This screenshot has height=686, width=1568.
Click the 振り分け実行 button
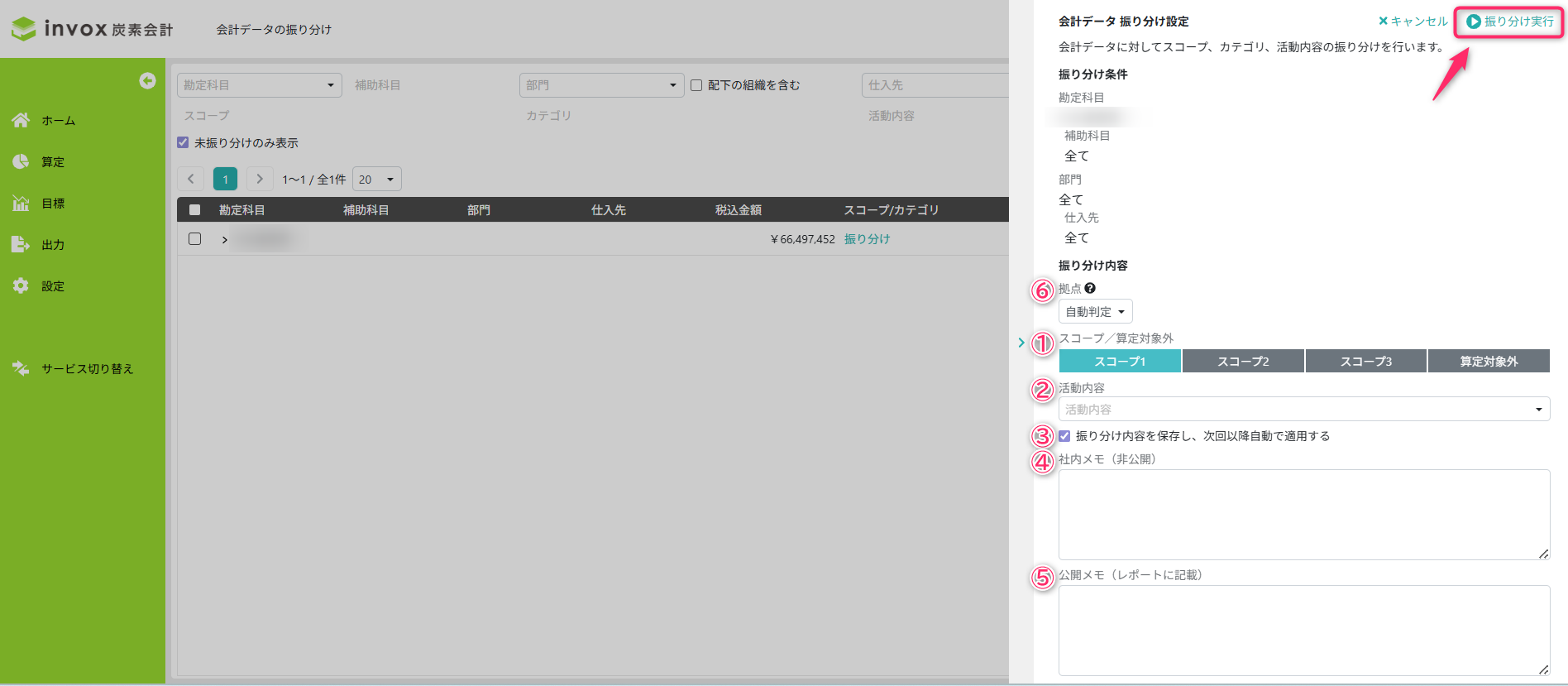1509,22
